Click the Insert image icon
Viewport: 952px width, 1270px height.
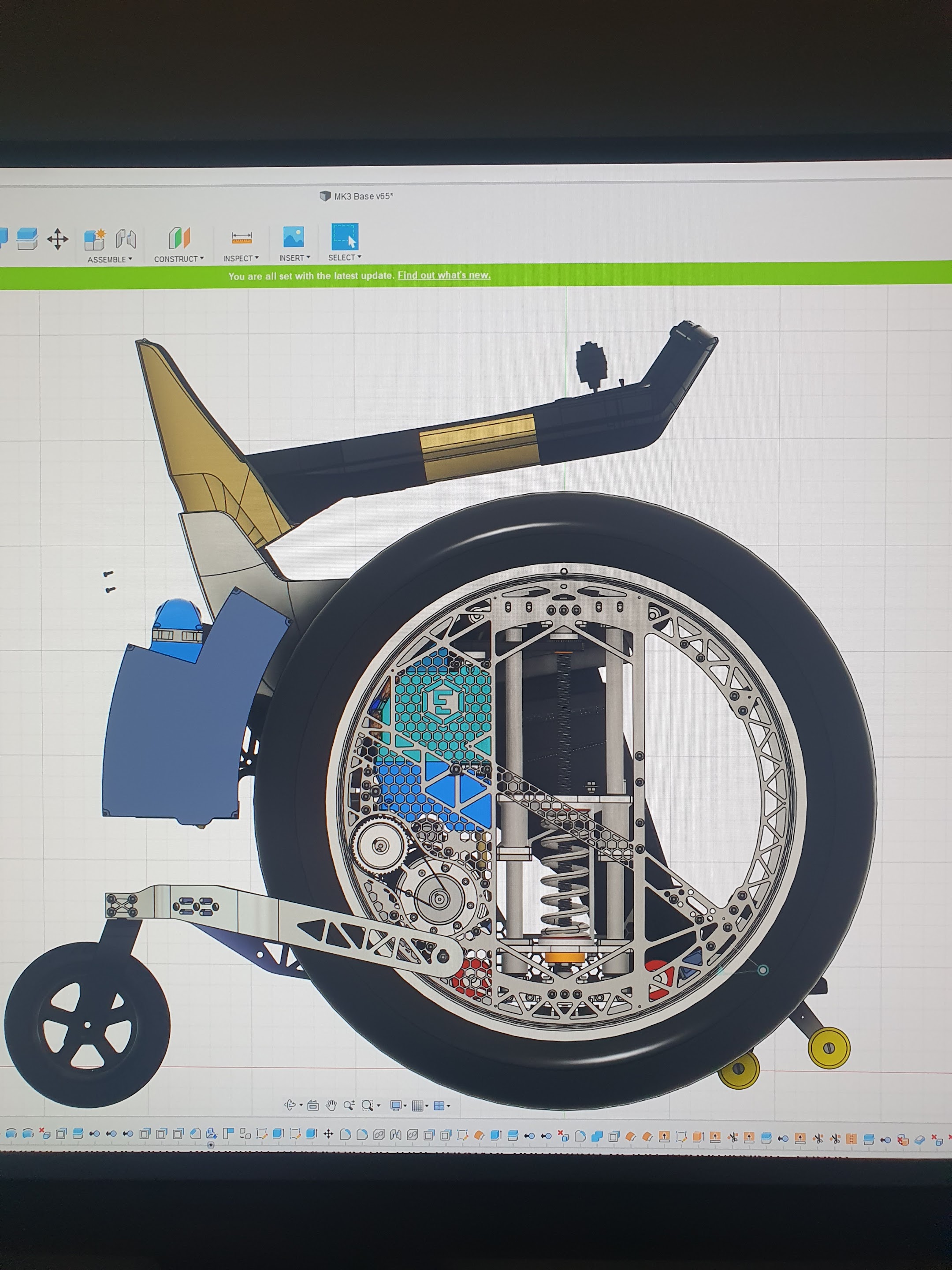tap(293, 236)
